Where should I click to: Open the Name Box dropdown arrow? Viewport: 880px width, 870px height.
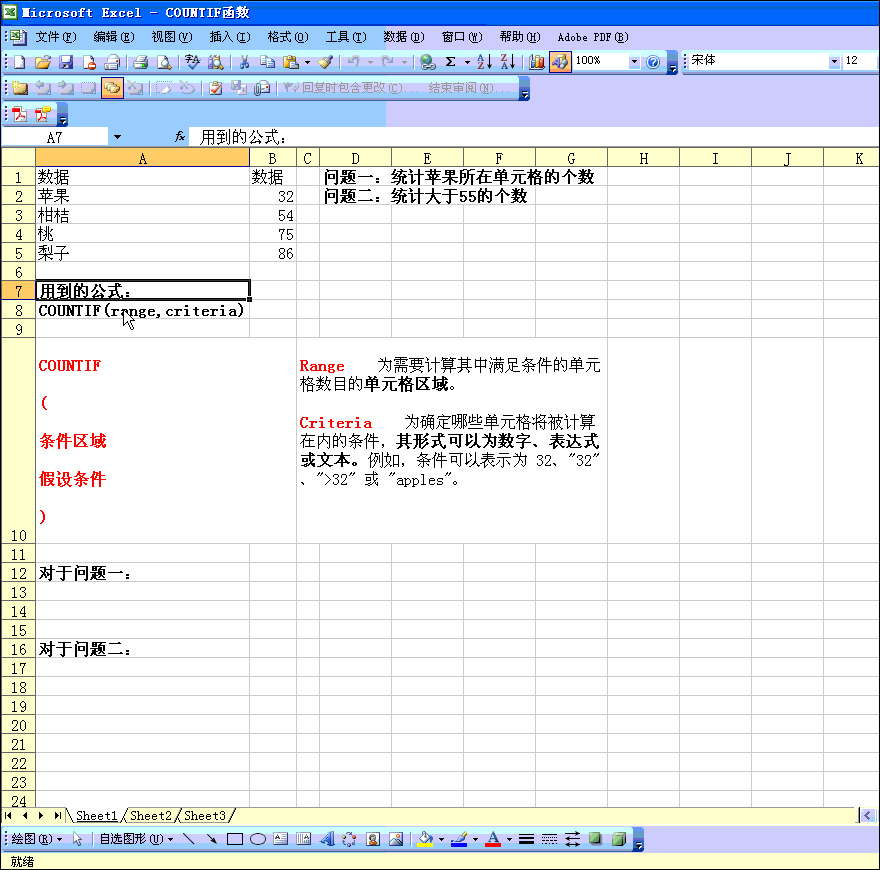coord(117,137)
